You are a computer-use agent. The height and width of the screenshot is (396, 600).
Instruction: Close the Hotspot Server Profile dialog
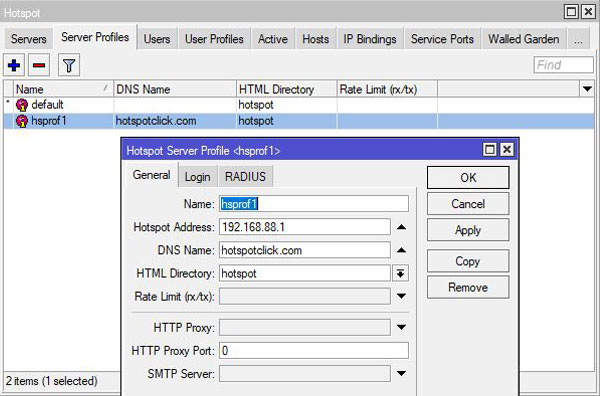(x=507, y=149)
